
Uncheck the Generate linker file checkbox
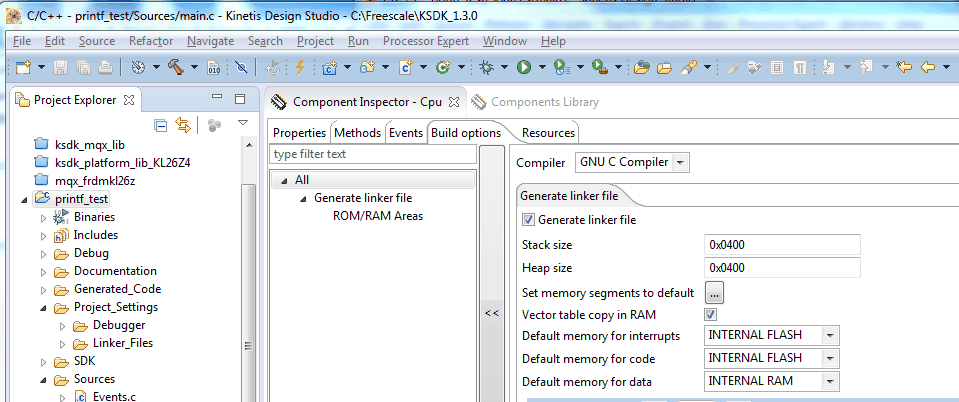point(528,219)
